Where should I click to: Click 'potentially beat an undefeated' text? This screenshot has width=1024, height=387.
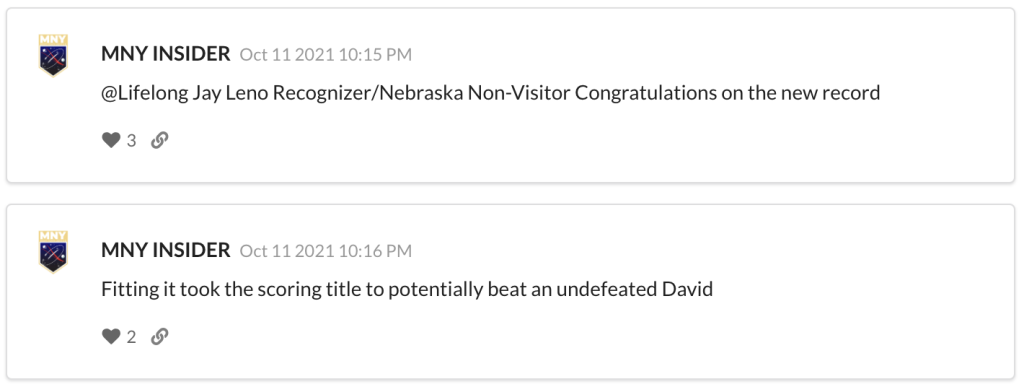coord(522,288)
